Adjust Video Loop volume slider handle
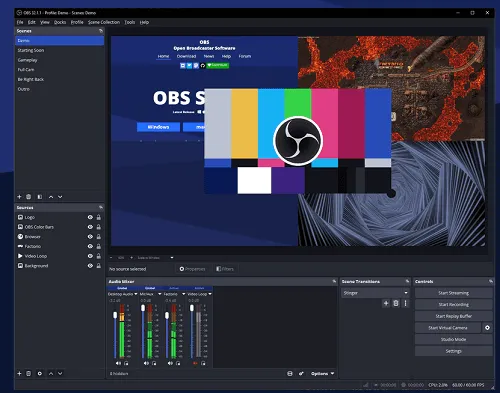Viewport: 500px width, 393px height. pos(192,308)
